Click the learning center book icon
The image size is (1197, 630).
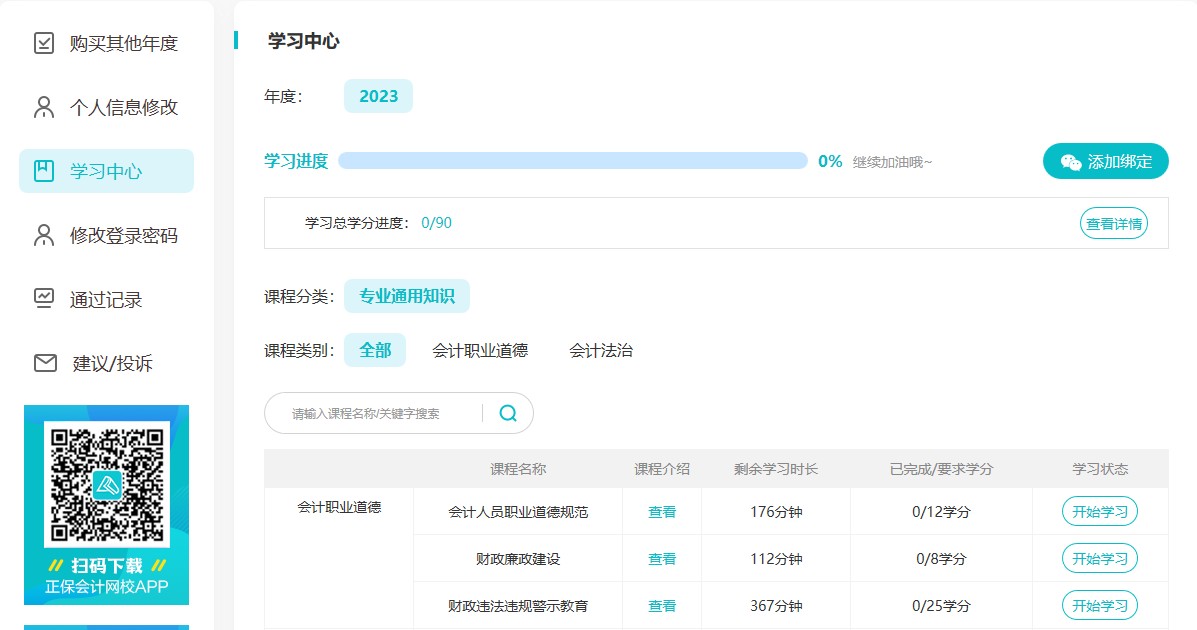coord(44,171)
